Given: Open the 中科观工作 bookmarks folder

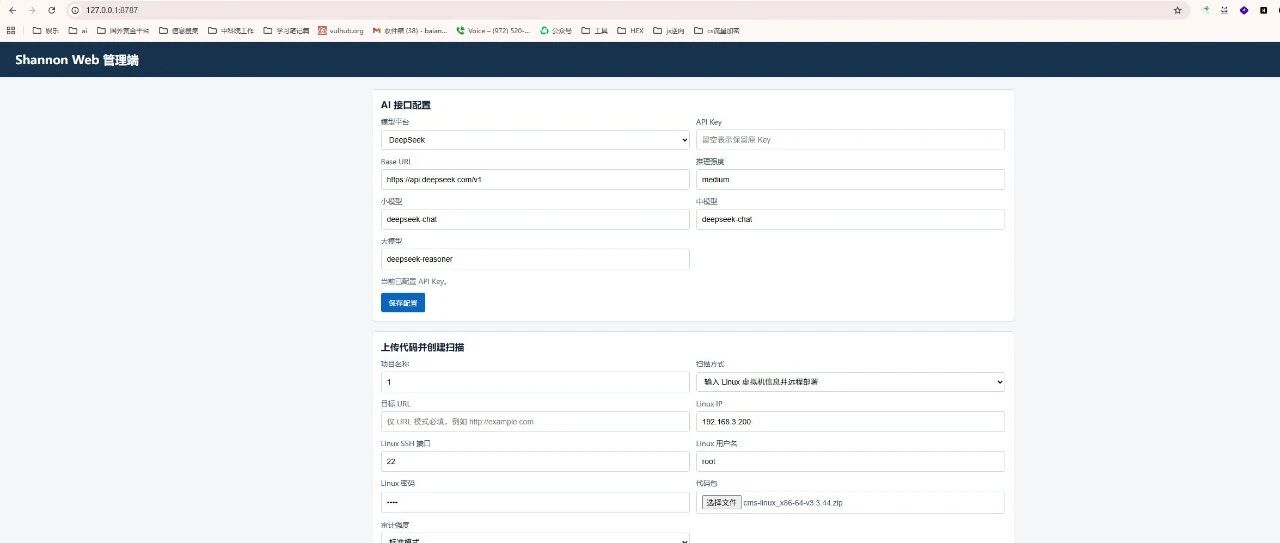Looking at the screenshot, I should tap(232, 30).
